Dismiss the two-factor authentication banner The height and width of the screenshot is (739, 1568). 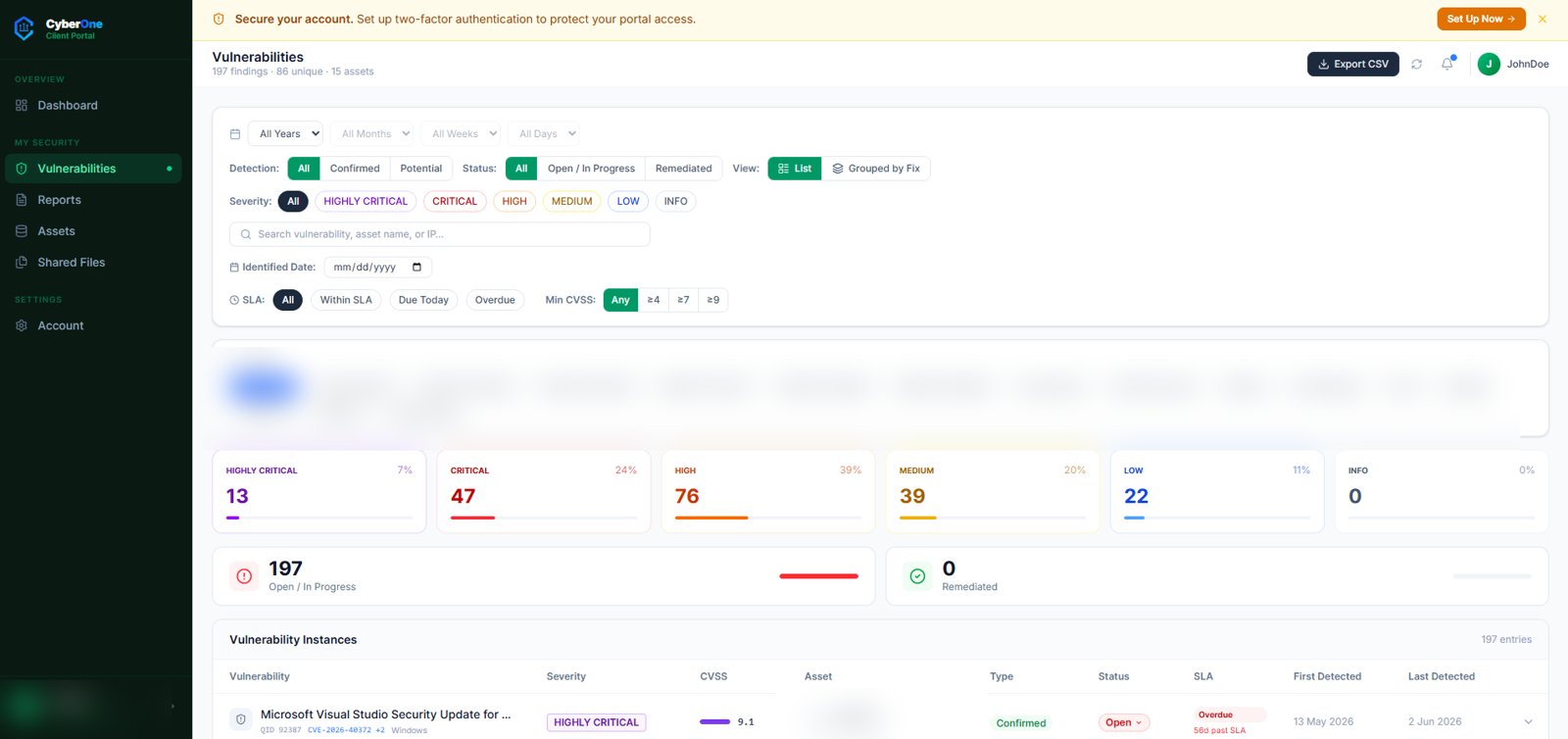(x=1543, y=19)
